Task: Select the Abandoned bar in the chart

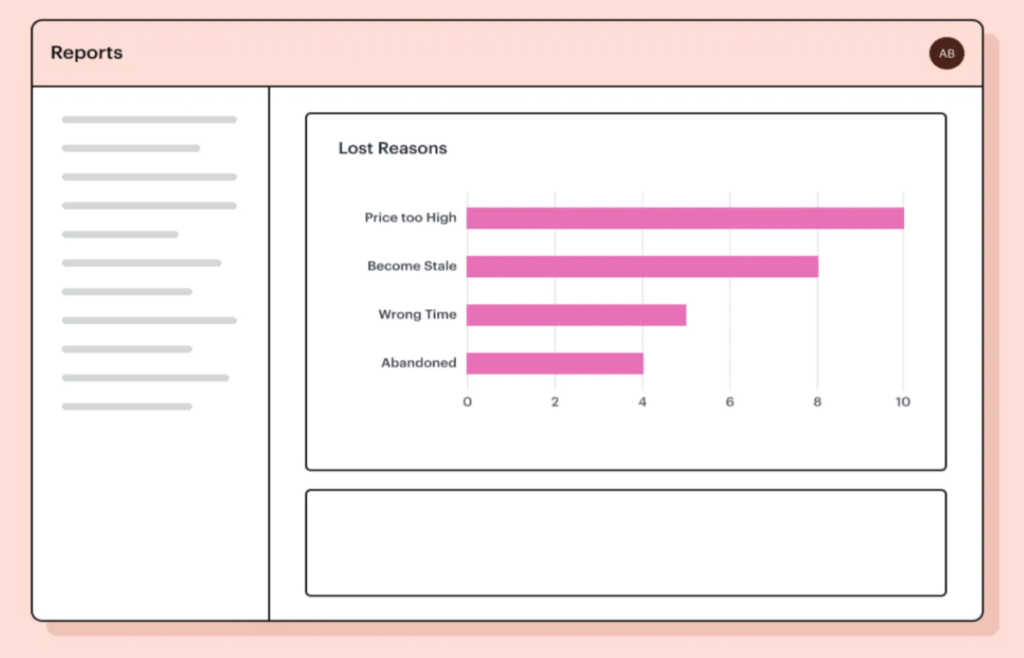Action: point(556,362)
